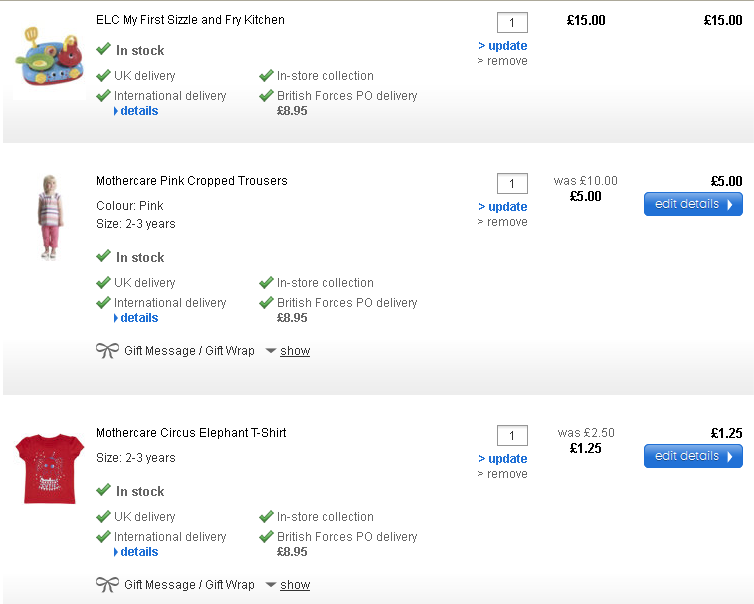Click In stock checkmark icon for Pink Cropped Trousers
754x604 pixels.
[103, 257]
